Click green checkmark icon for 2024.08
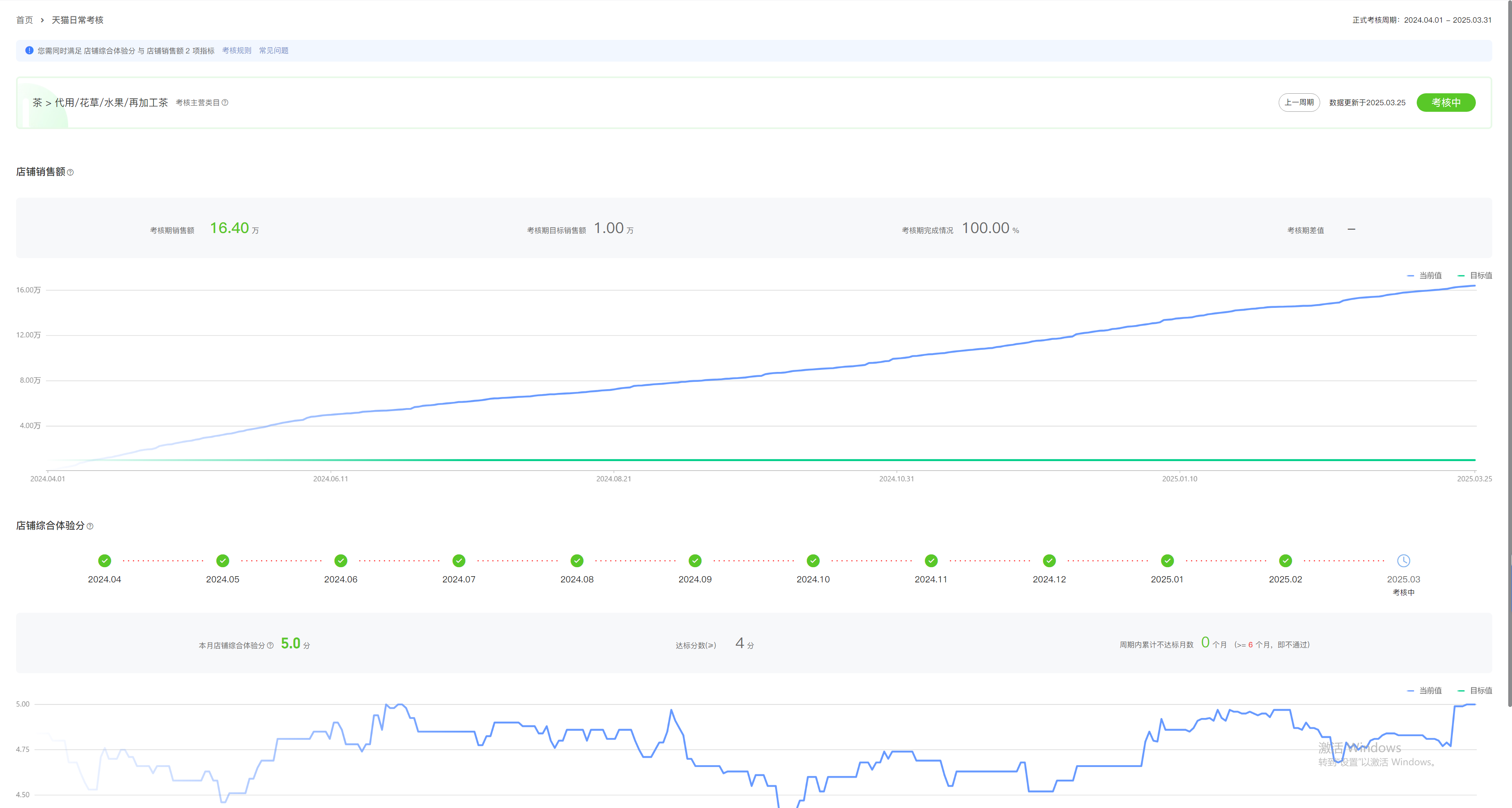 click(x=577, y=561)
